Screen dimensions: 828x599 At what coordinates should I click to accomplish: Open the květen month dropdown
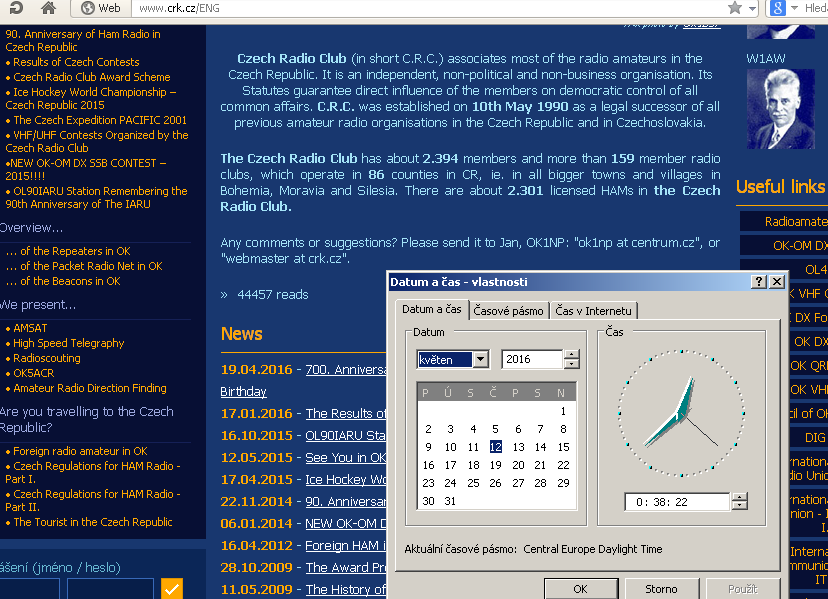click(x=481, y=360)
